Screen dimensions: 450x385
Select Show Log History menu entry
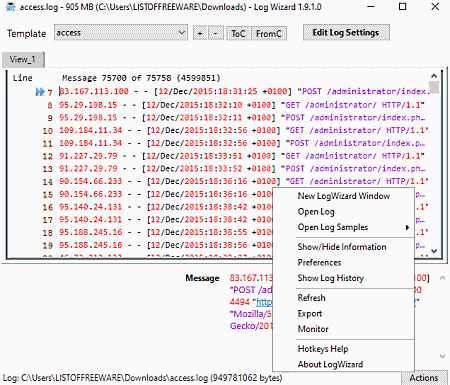344,278
